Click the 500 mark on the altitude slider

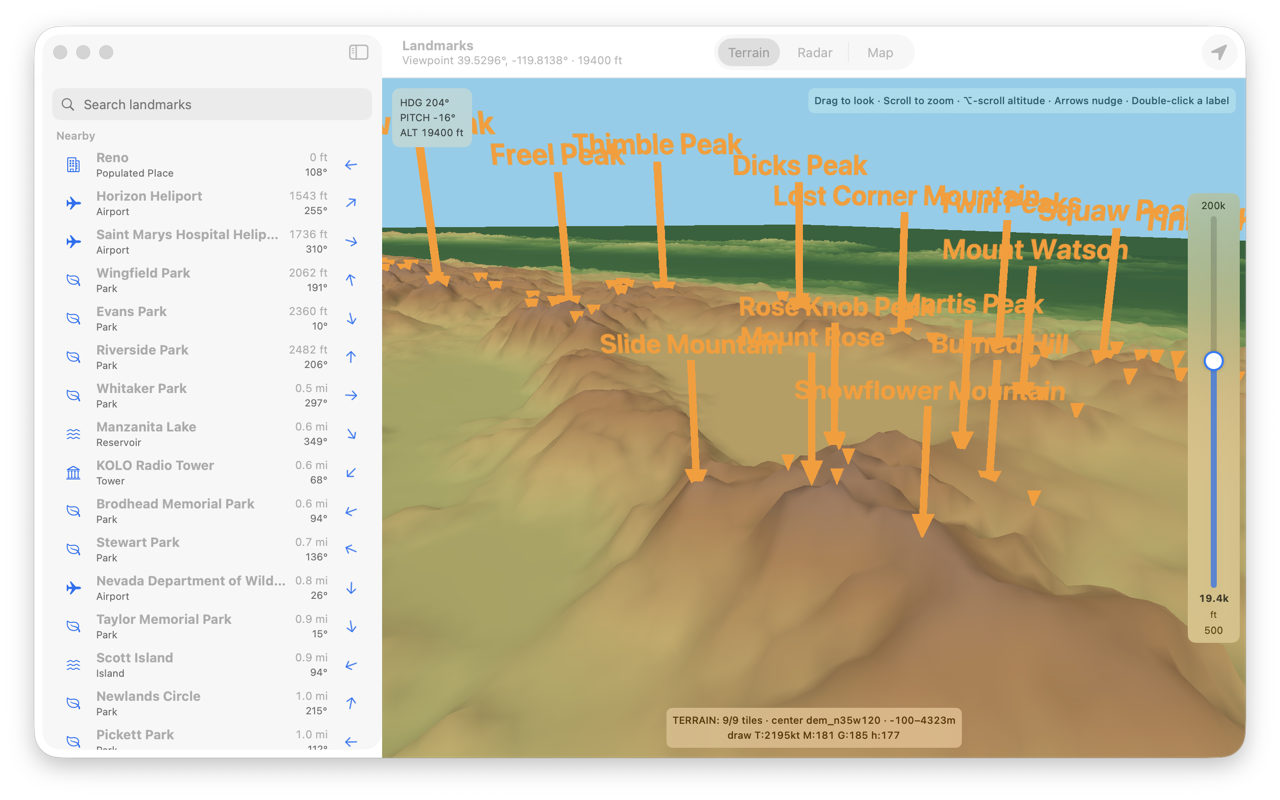1213,630
